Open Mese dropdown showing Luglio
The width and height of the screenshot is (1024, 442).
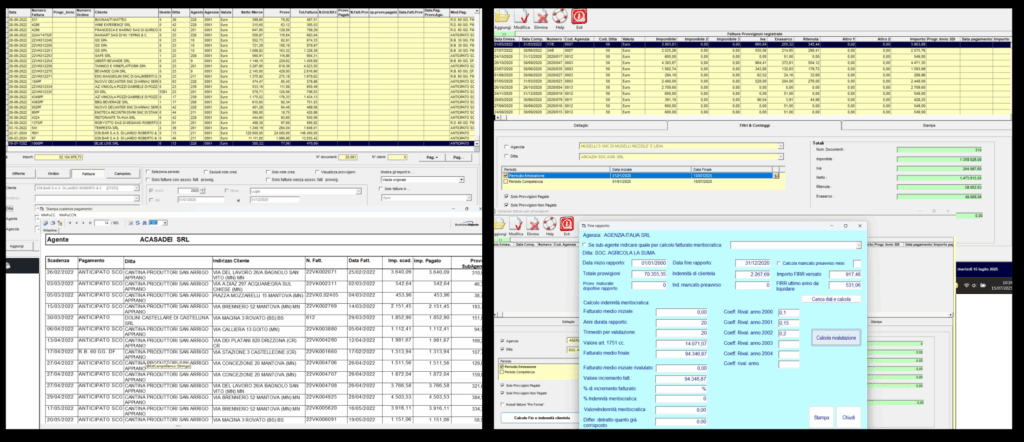click(359, 191)
